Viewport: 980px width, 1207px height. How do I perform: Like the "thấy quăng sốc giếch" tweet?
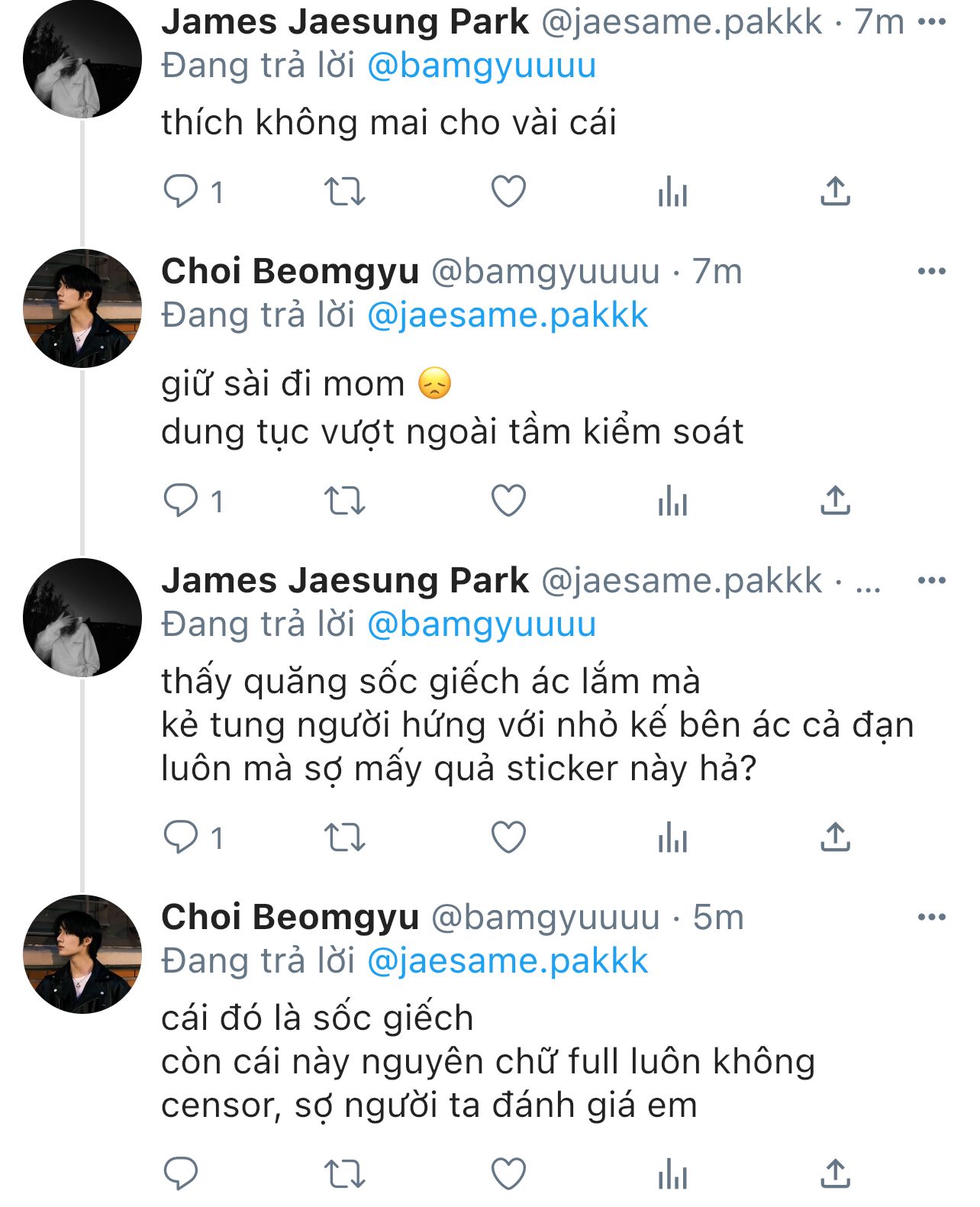(x=508, y=837)
